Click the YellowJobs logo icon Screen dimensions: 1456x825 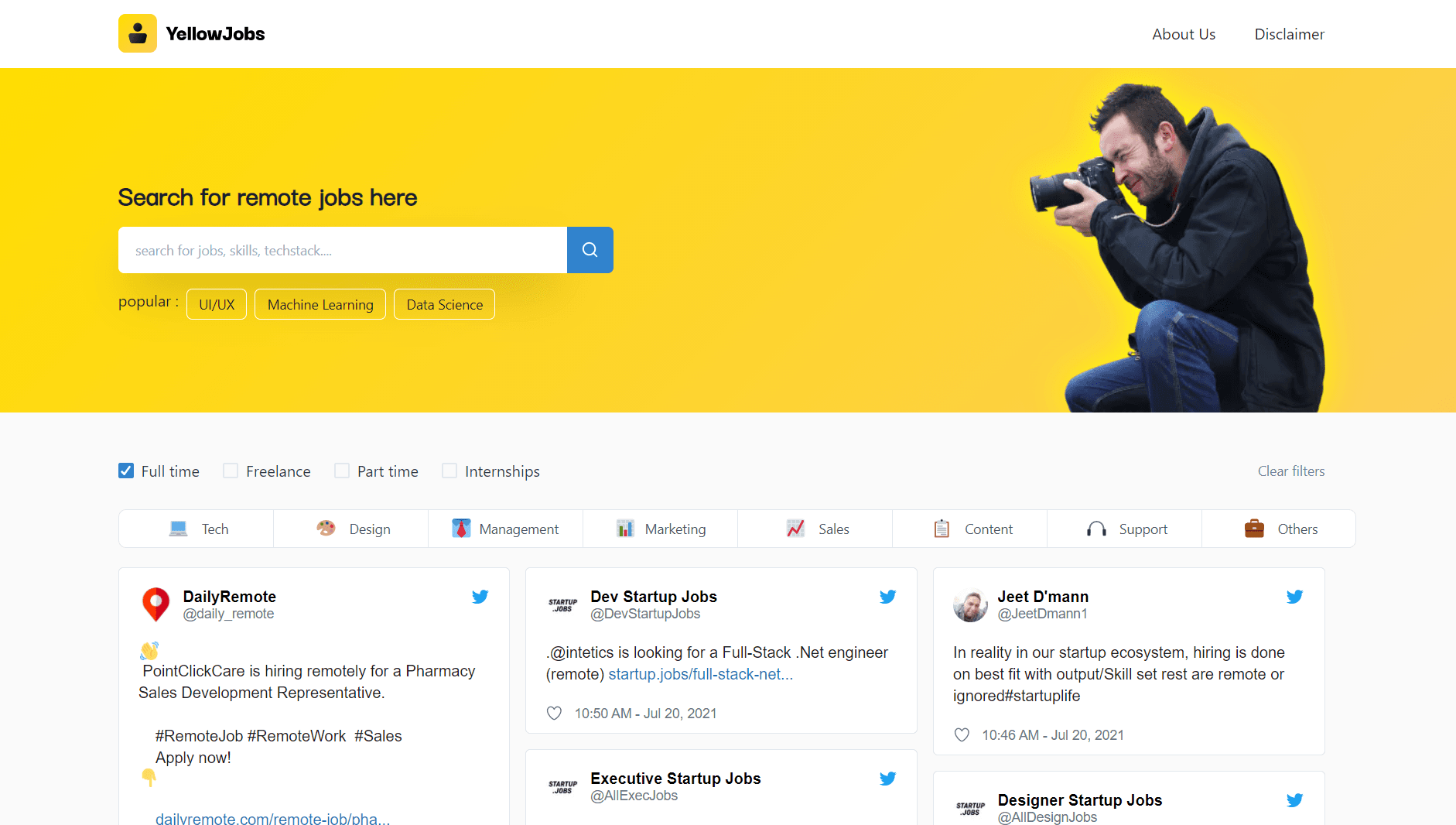[138, 33]
